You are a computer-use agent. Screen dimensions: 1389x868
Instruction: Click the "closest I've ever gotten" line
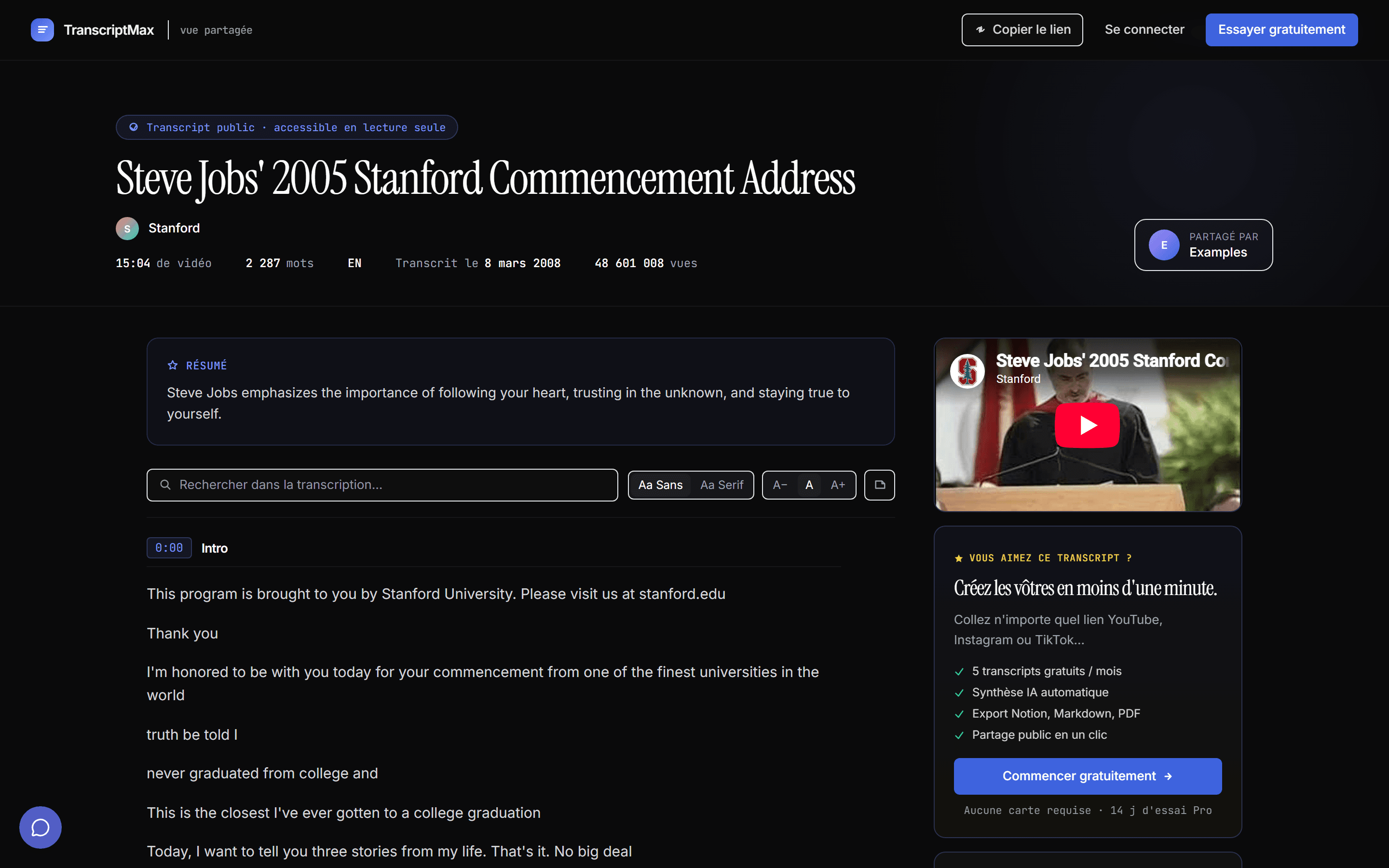[x=344, y=813]
